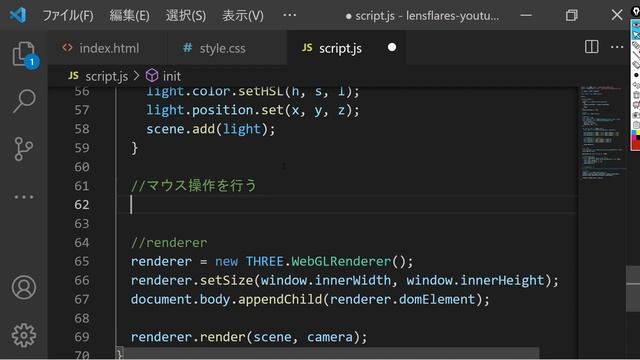Viewport: 640px width, 360px height.
Task: Open the Explorer view in activity bar
Action: pyautogui.click(x=24, y=54)
